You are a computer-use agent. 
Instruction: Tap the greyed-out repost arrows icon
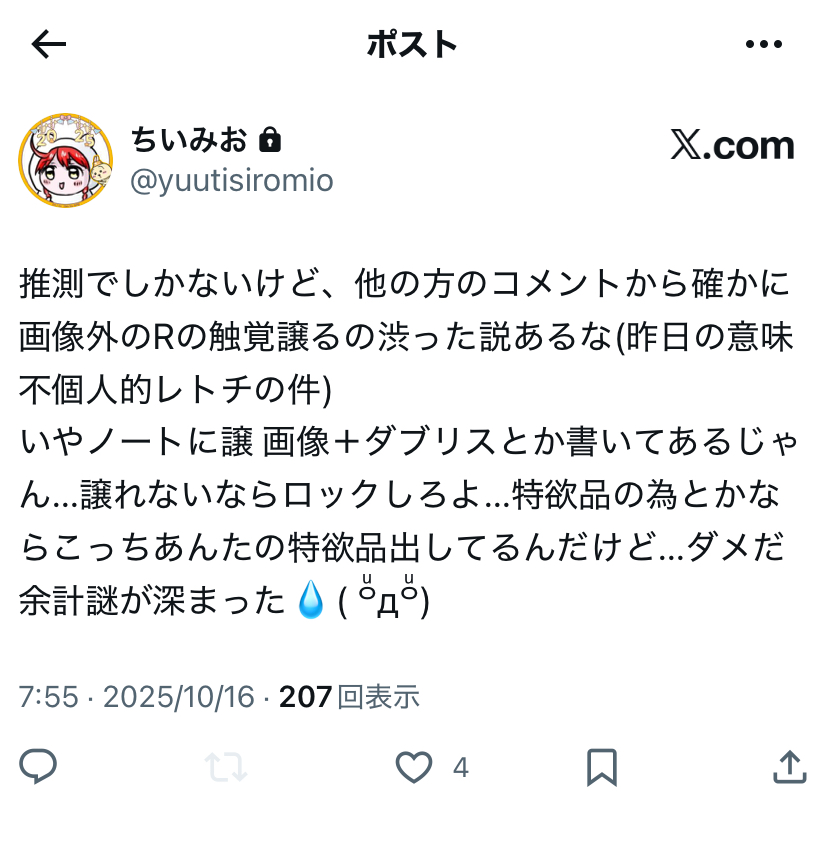[x=226, y=767]
